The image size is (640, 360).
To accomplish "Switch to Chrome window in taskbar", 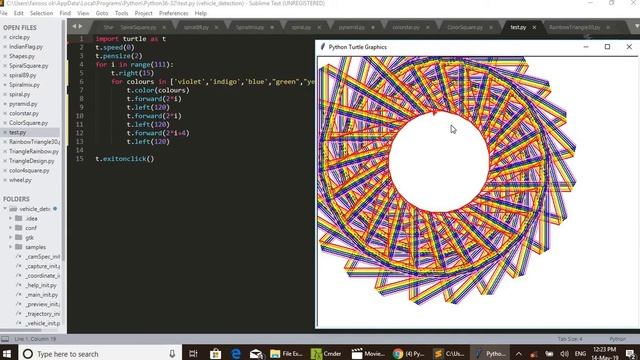I will pos(409,353).
